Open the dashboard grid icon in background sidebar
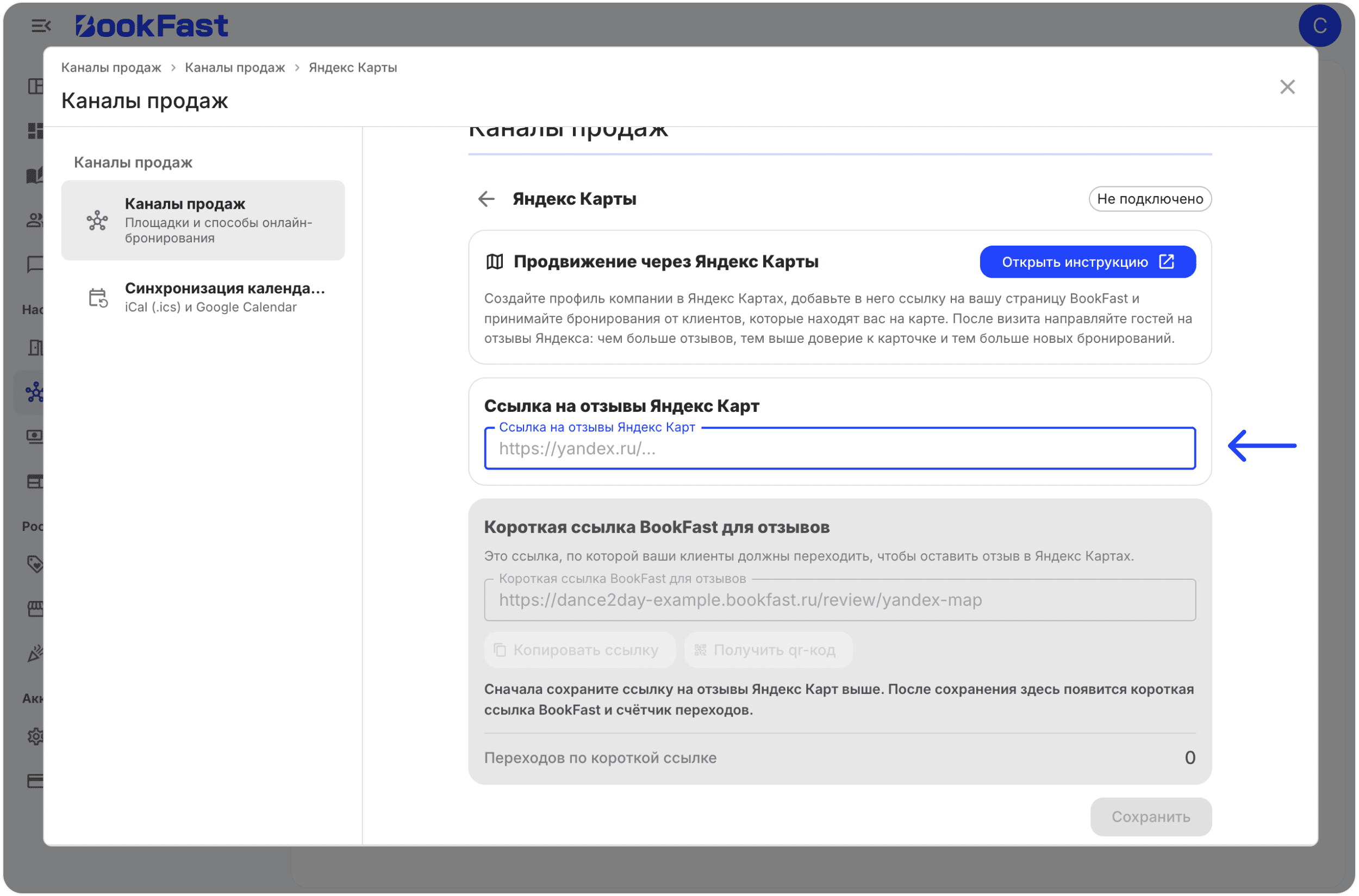1359x896 pixels. [35, 130]
